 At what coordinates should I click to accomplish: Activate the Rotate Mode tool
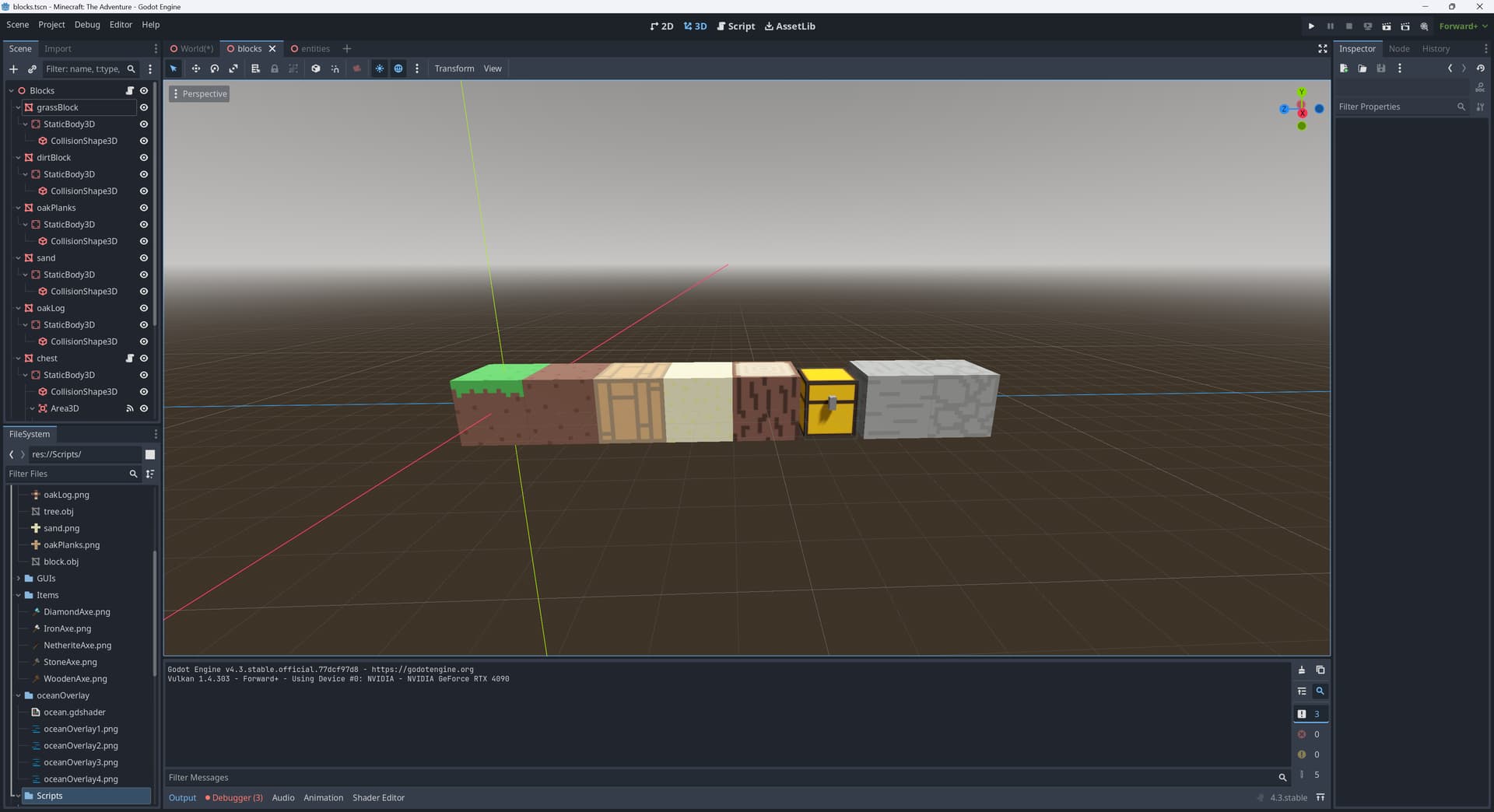click(x=215, y=68)
